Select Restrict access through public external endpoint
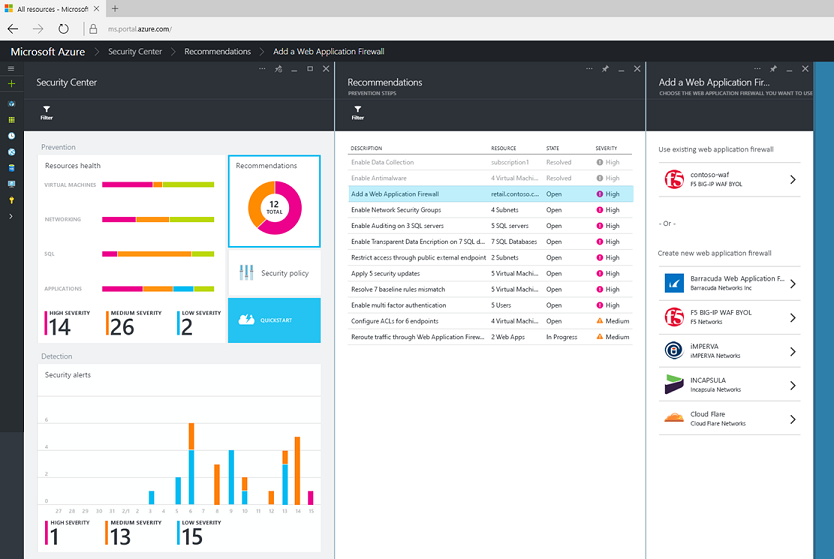Screen dimensions: 834x559 (490, 257)
